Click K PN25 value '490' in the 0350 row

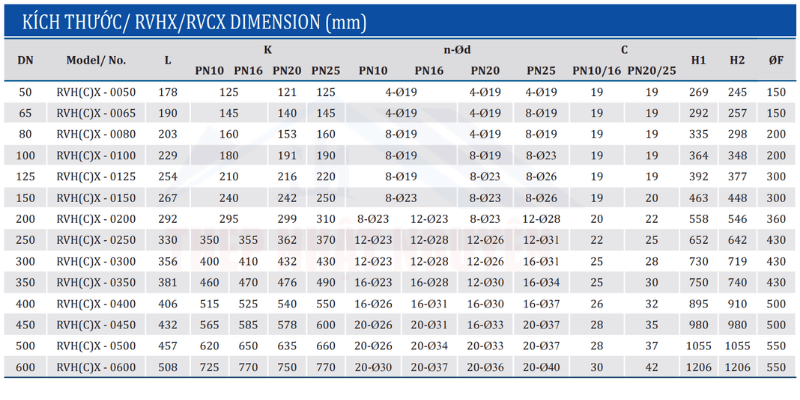(x=326, y=283)
